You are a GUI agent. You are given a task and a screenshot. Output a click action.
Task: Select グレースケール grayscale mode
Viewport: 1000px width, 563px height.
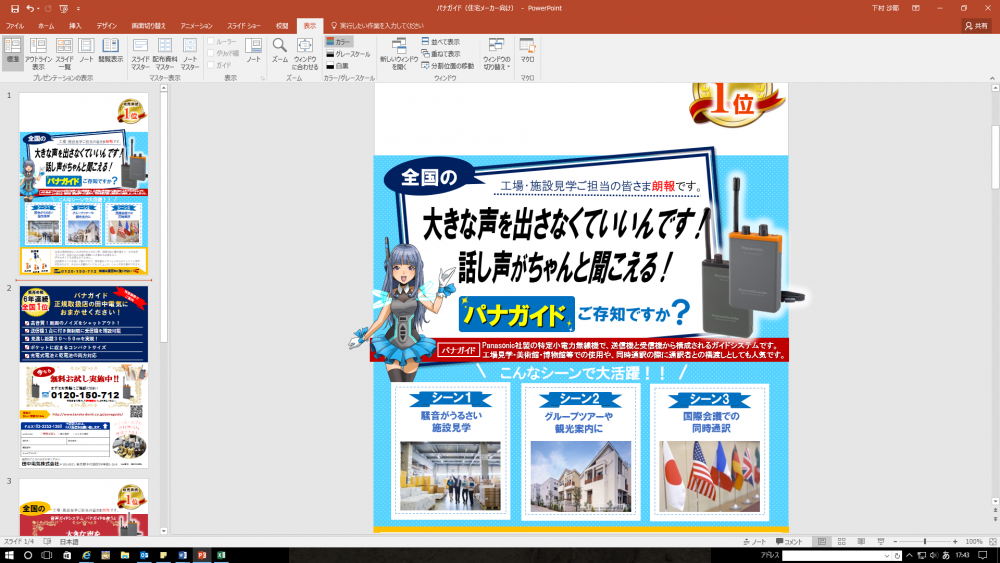coord(348,54)
